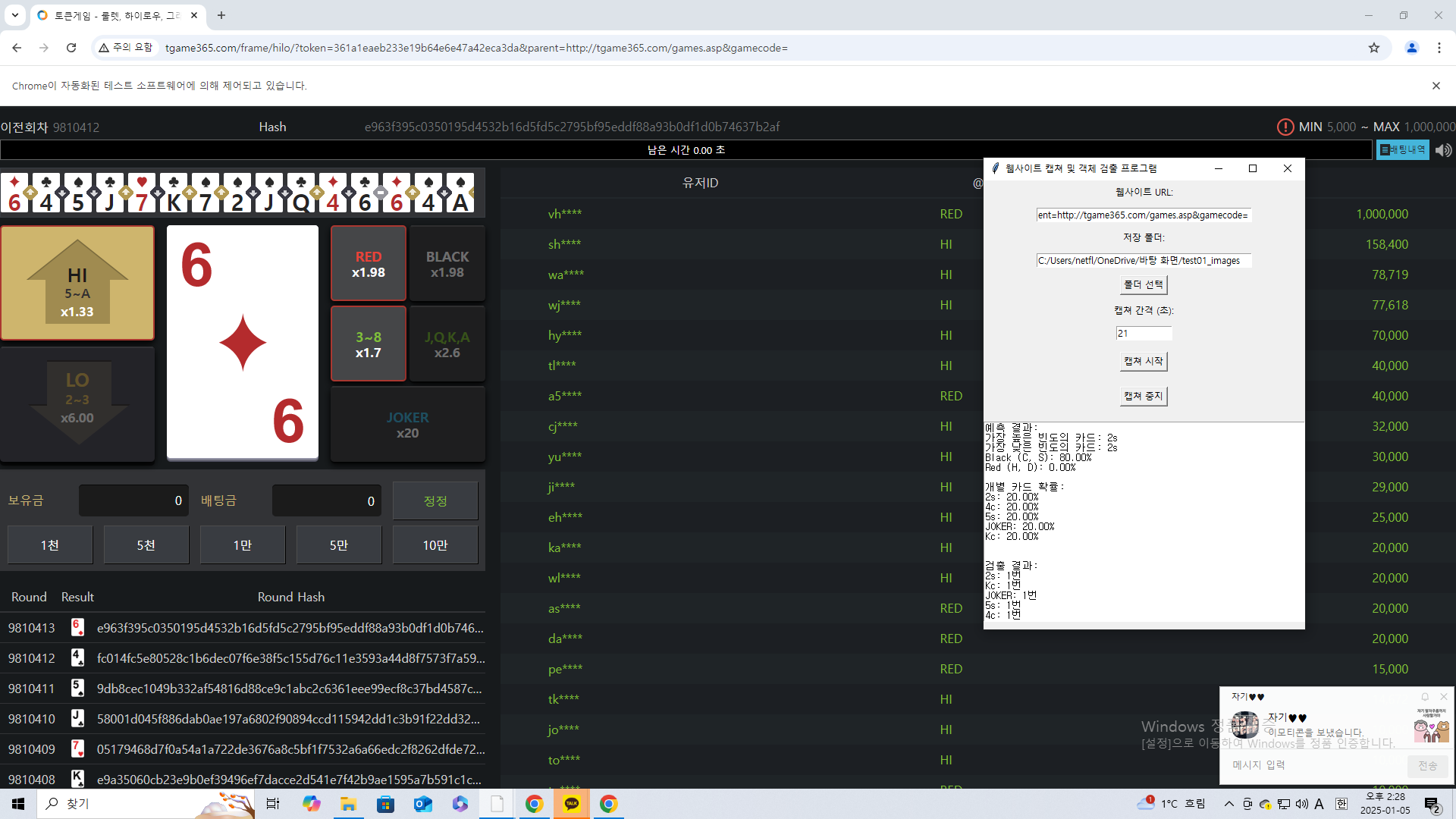Image resolution: width=1456 pixels, height=819 pixels.
Task: Mute the game sound speaker icon
Action: point(1443,150)
